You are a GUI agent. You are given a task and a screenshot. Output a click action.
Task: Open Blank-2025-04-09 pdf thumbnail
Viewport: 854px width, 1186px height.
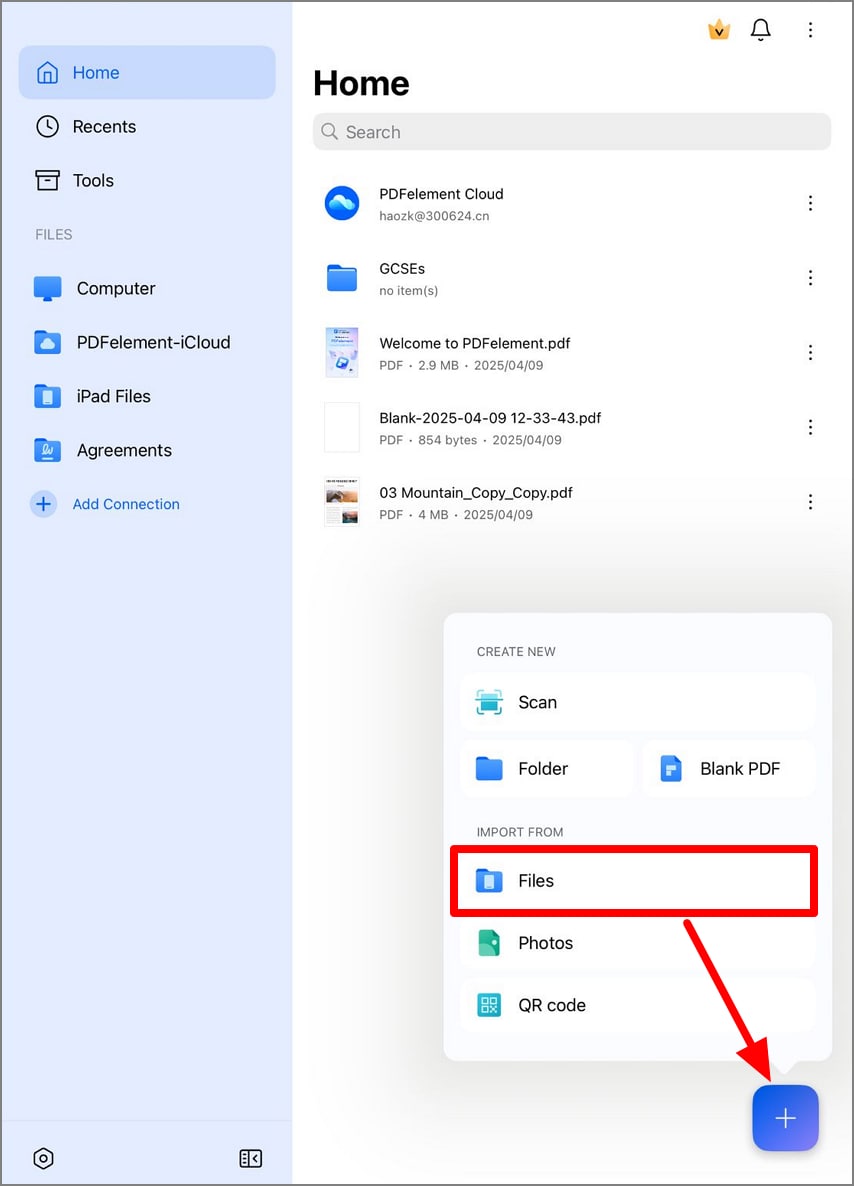point(342,427)
